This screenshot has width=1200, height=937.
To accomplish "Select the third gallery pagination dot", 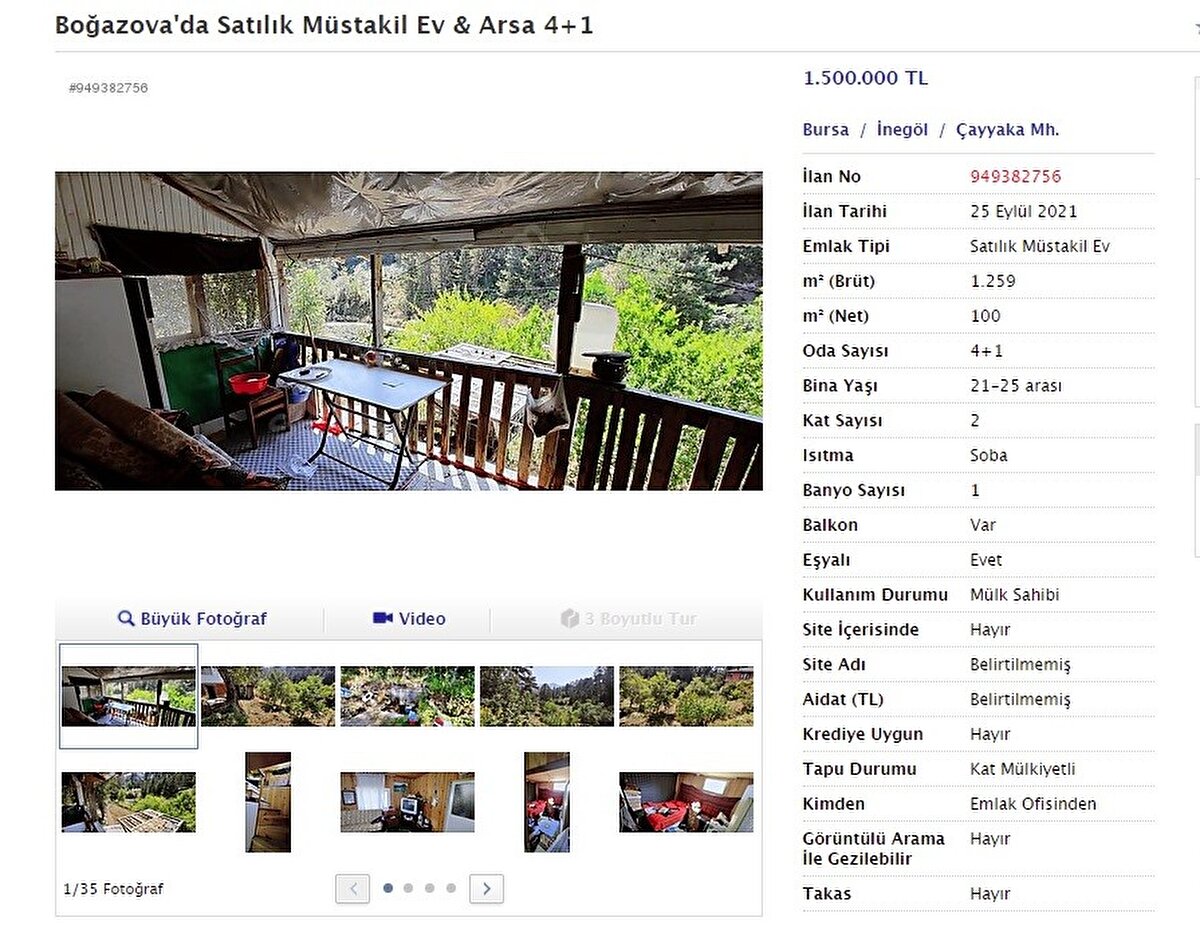I will [429, 888].
